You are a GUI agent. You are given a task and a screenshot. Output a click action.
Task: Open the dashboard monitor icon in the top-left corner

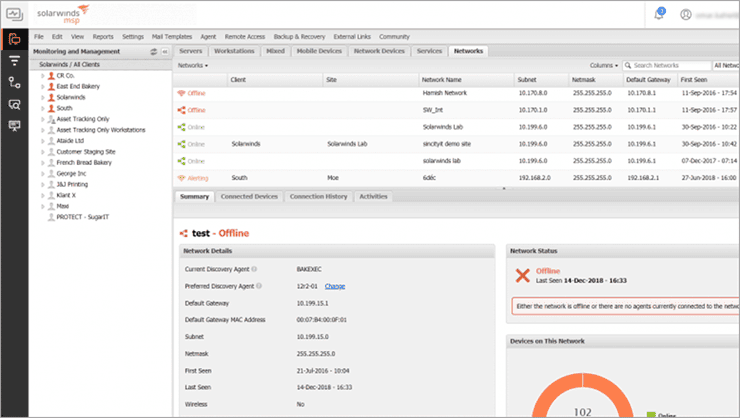pos(14,14)
